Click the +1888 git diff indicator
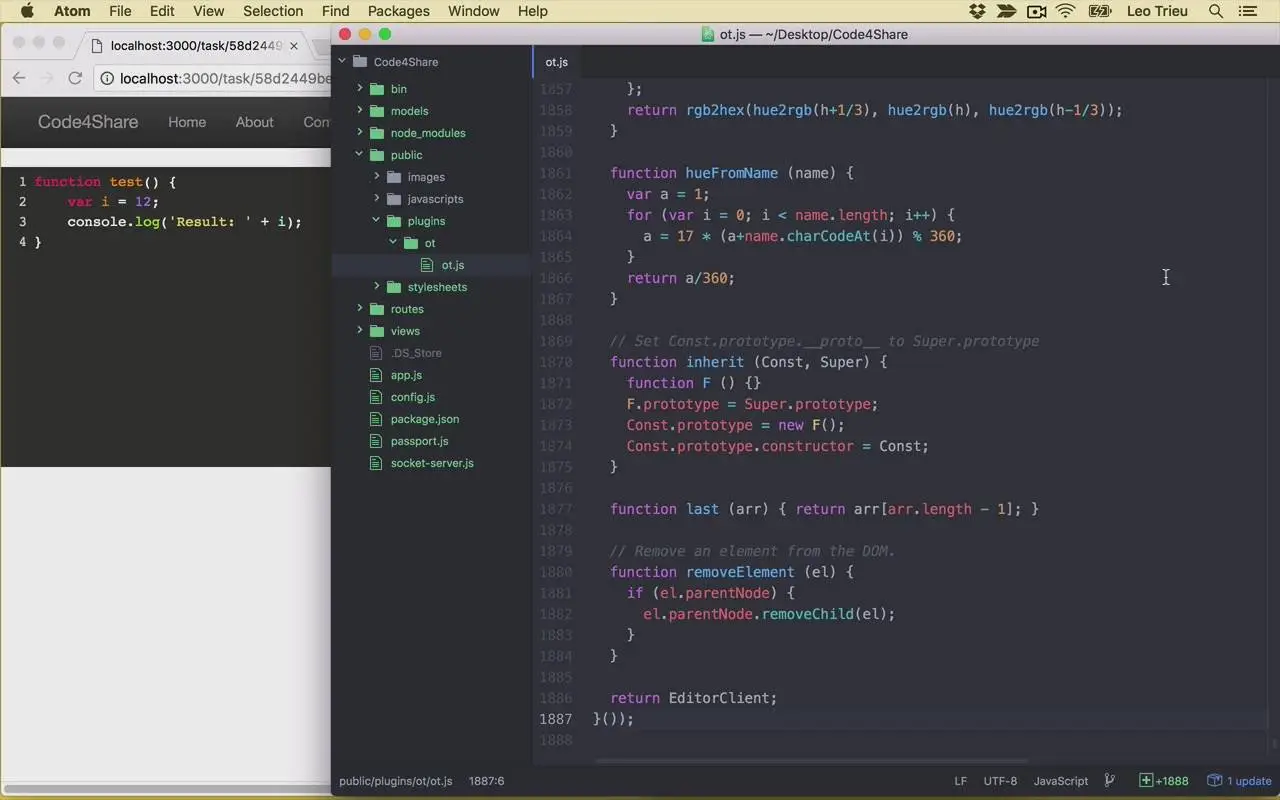Image resolution: width=1280 pixels, height=800 pixels. click(x=1164, y=781)
